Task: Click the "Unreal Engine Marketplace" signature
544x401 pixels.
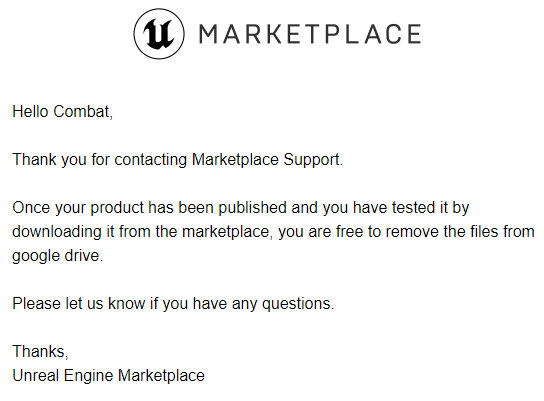Action: coord(109,376)
